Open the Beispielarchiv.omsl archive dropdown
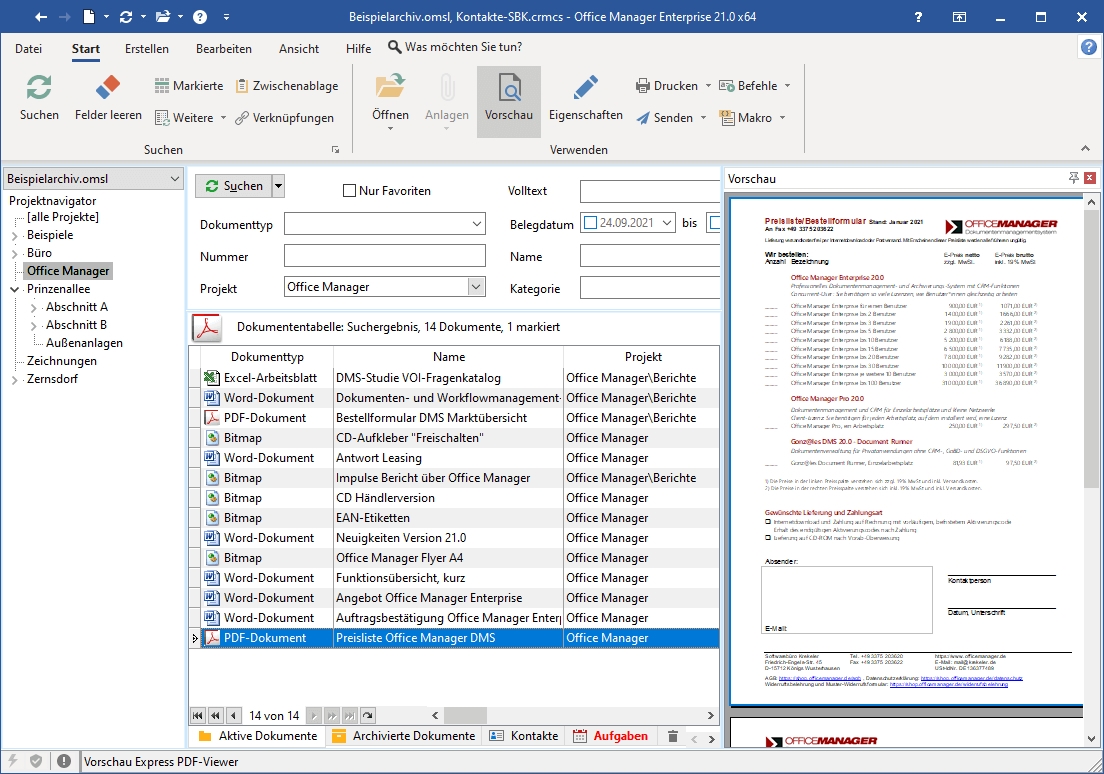Screen dimensions: 1104x774 pyautogui.click(x=176, y=179)
